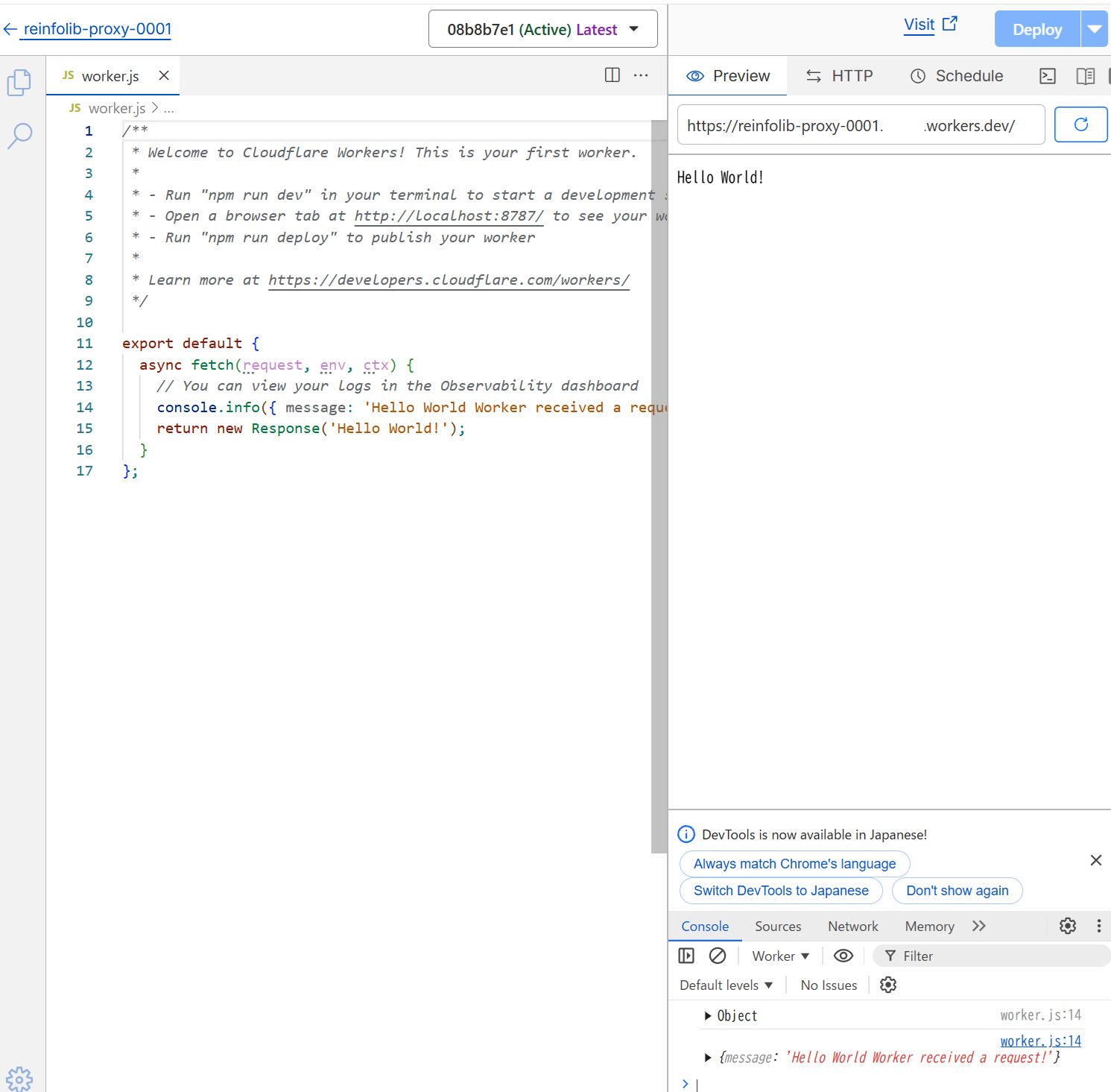
Task: Dismiss the DevTools language notice
Action: click(1096, 860)
